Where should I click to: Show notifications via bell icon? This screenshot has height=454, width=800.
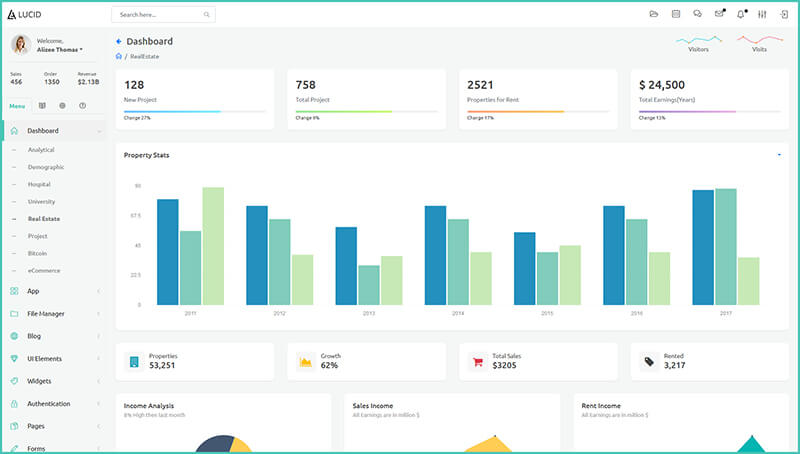[741, 14]
